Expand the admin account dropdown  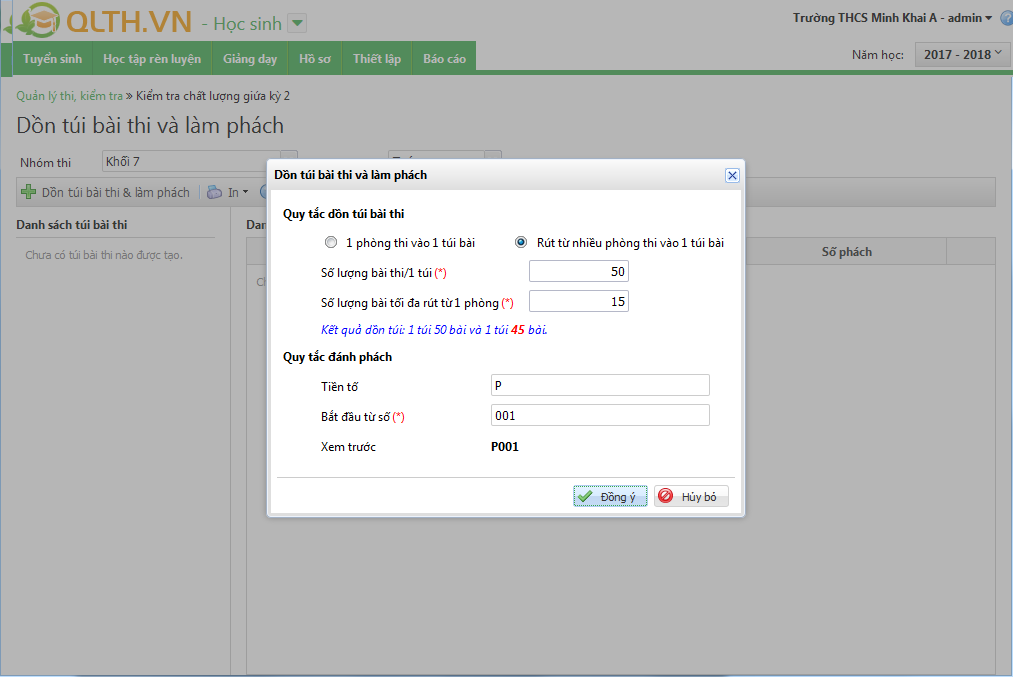click(988, 18)
